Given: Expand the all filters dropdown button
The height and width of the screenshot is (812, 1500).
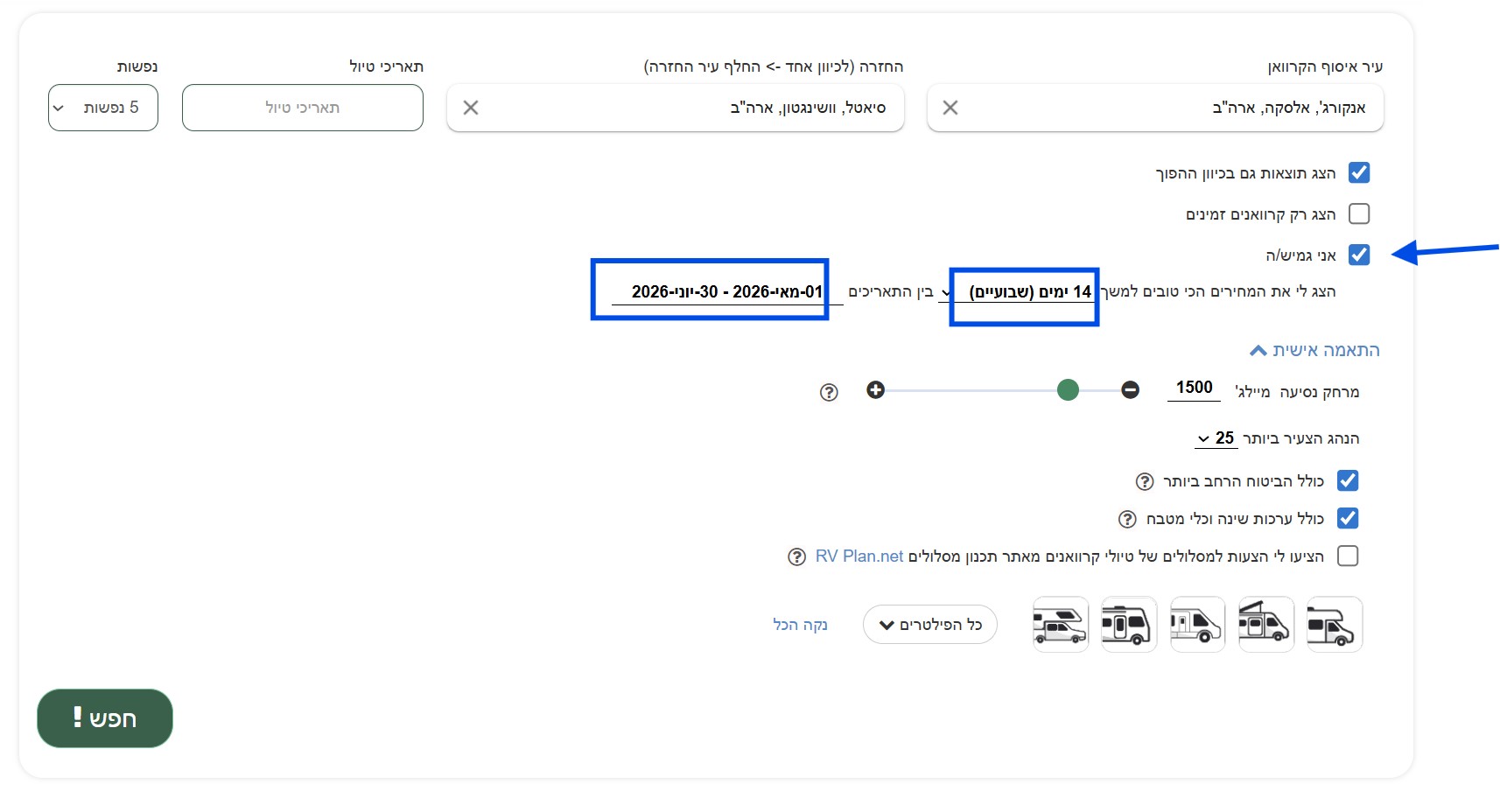Looking at the screenshot, I should [x=929, y=625].
